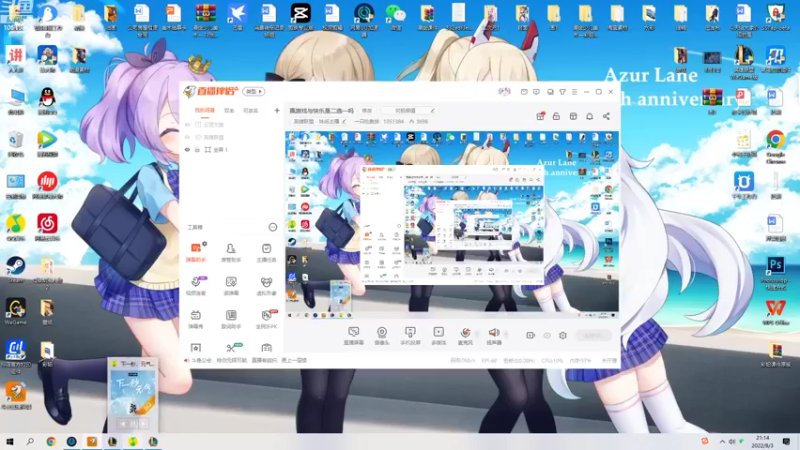Add 多媒体 media source
The image size is (800, 450).
click(x=438, y=336)
